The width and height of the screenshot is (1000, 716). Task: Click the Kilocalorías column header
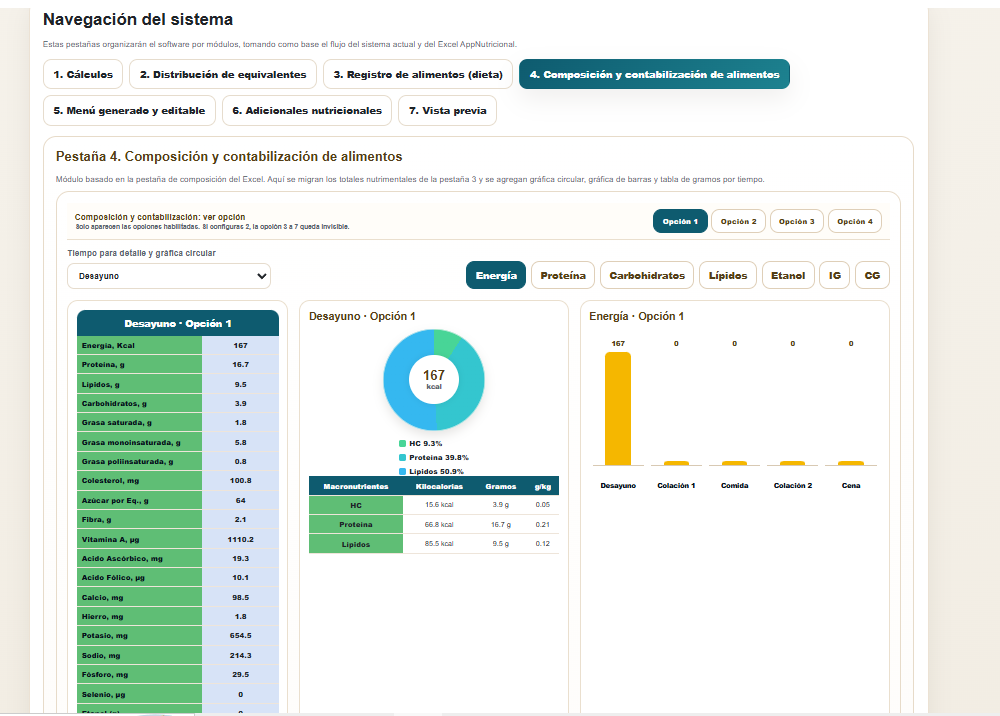[x=439, y=486]
